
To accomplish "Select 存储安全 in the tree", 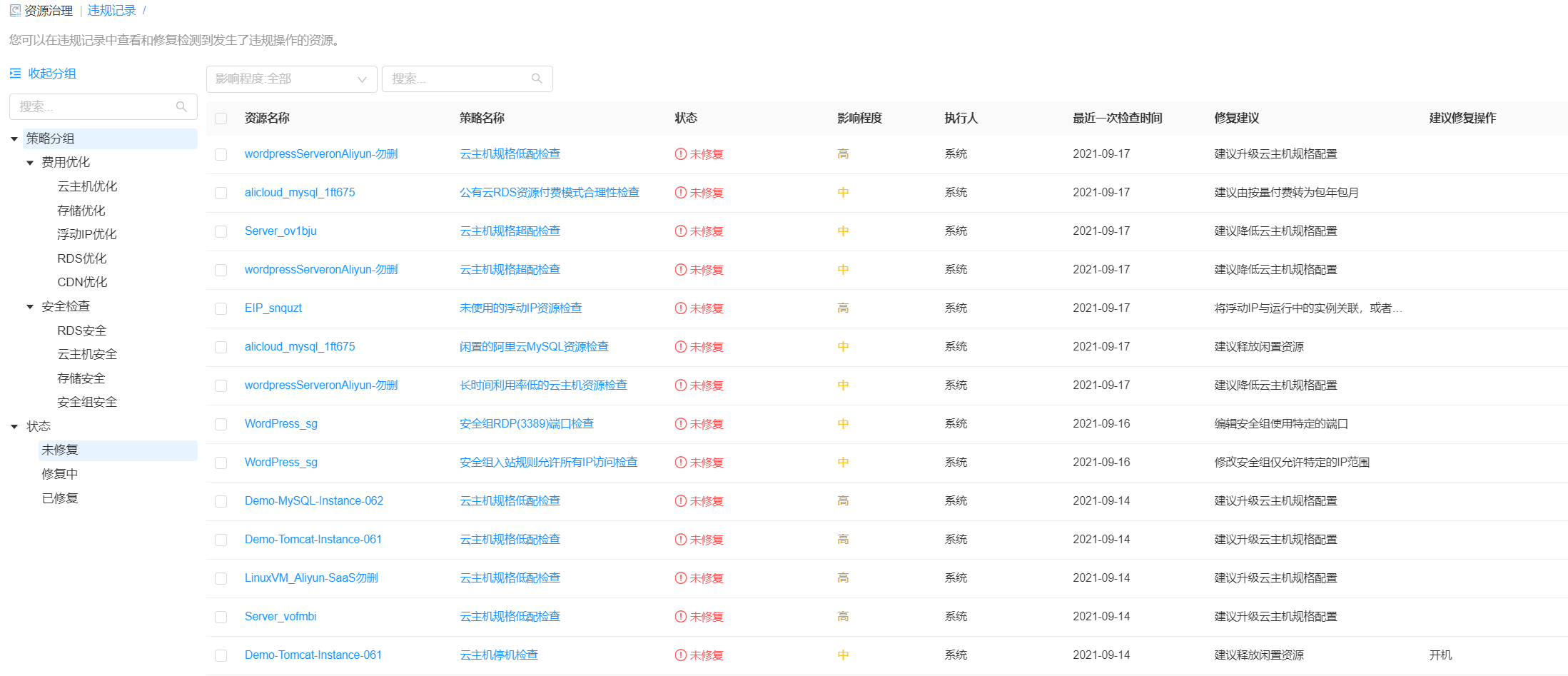I will 81,378.
